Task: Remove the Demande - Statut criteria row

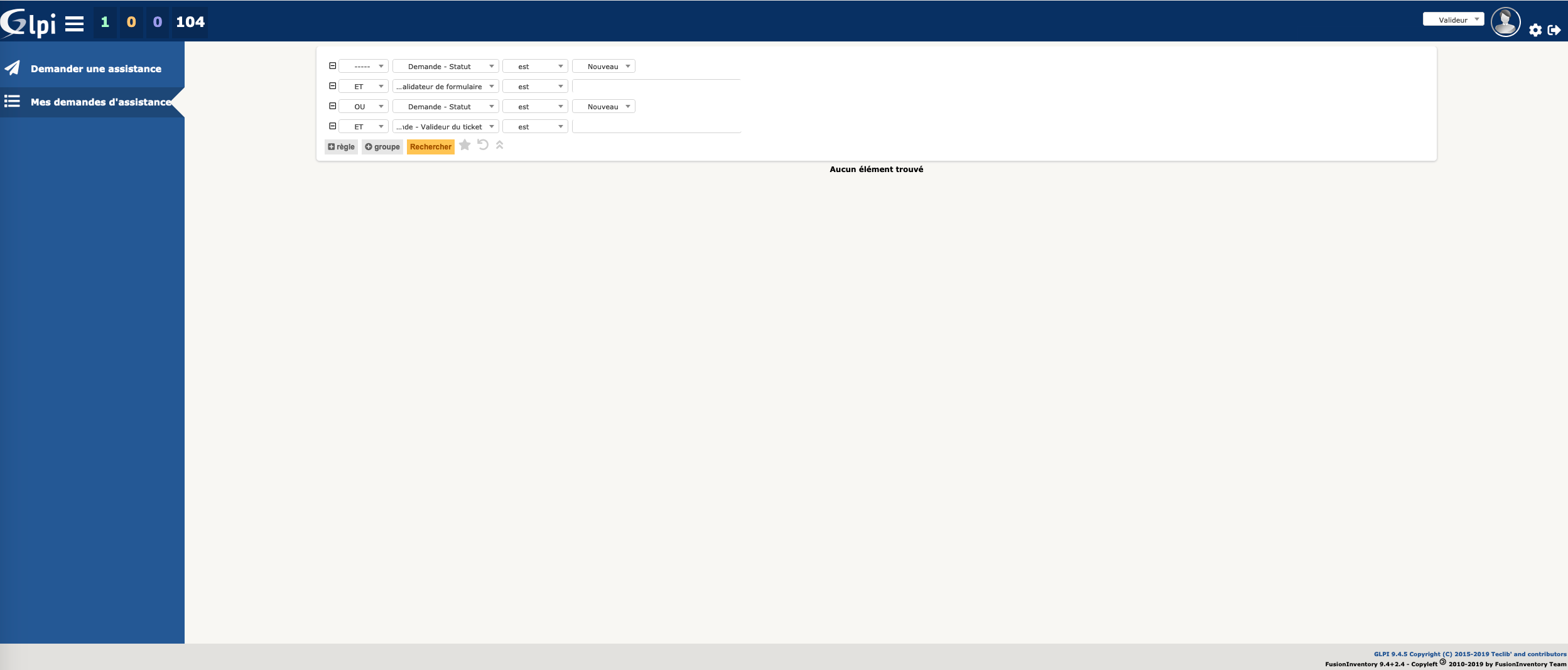Action: coord(333,65)
